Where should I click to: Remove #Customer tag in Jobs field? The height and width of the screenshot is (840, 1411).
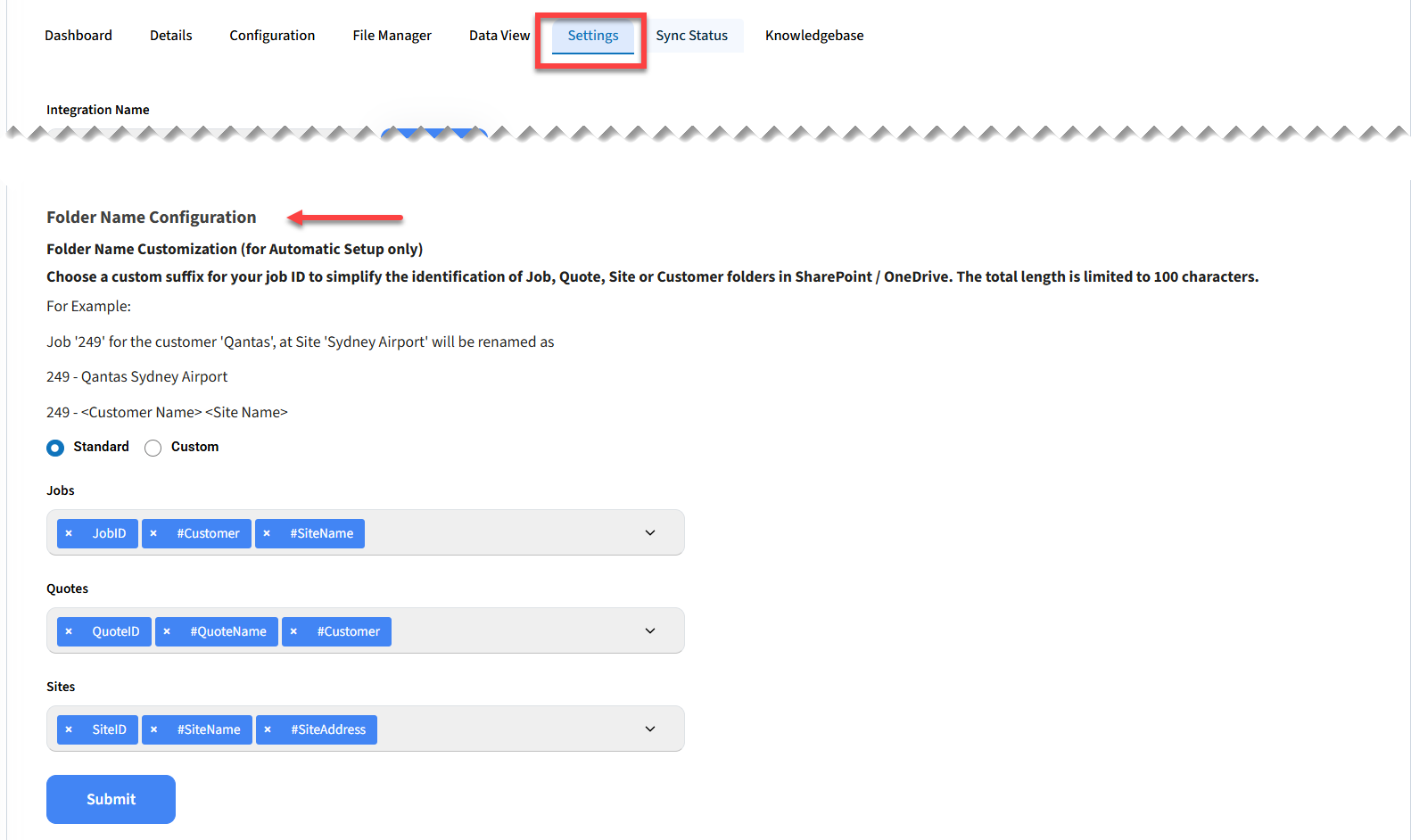(153, 533)
